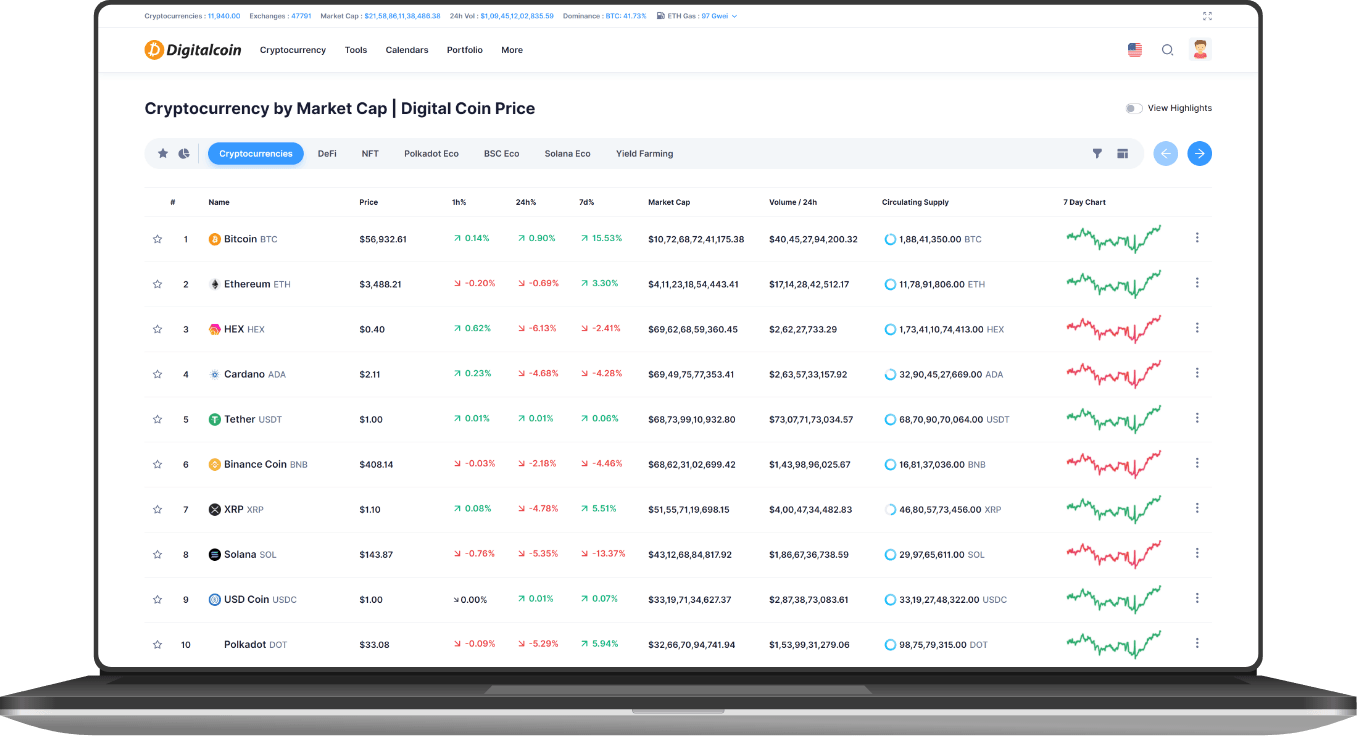1357x736 pixels.
Task: Open the pie chart portfolio icon
Action: [184, 154]
